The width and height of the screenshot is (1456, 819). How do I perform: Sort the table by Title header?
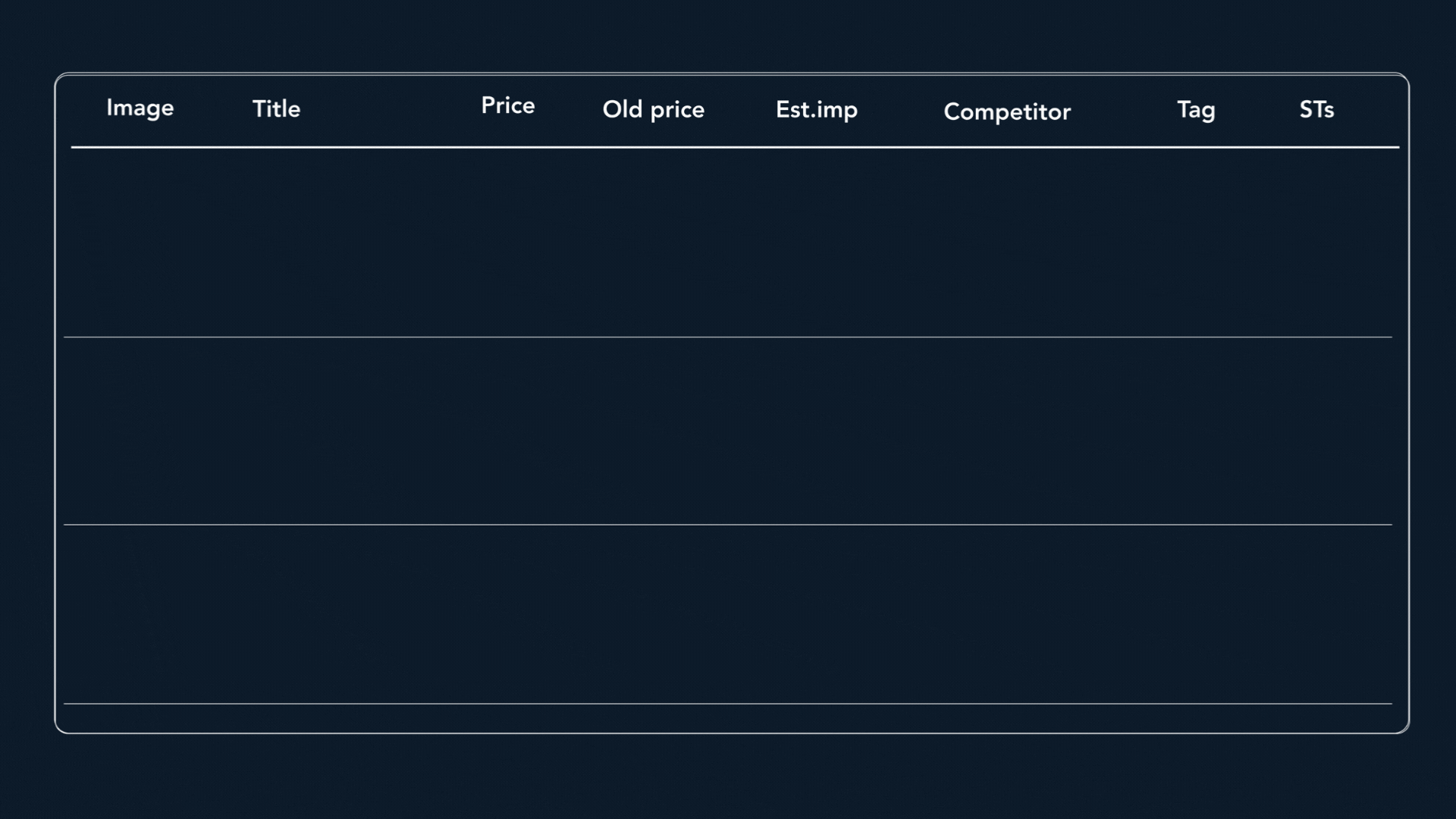(276, 109)
